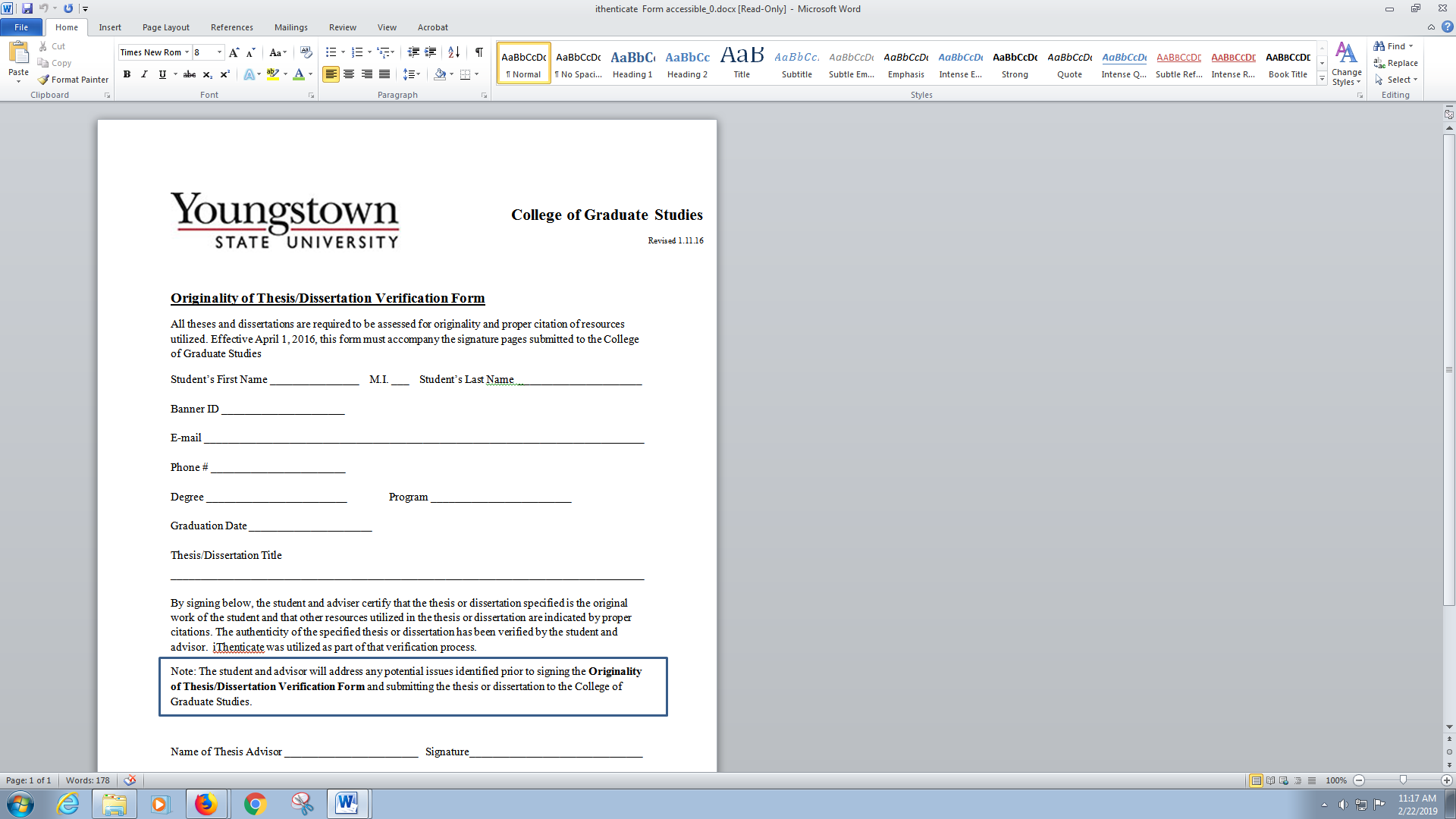This screenshot has height=819, width=1456.
Task: Click the Increase Indent icon
Action: pyautogui.click(x=430, y=52)
